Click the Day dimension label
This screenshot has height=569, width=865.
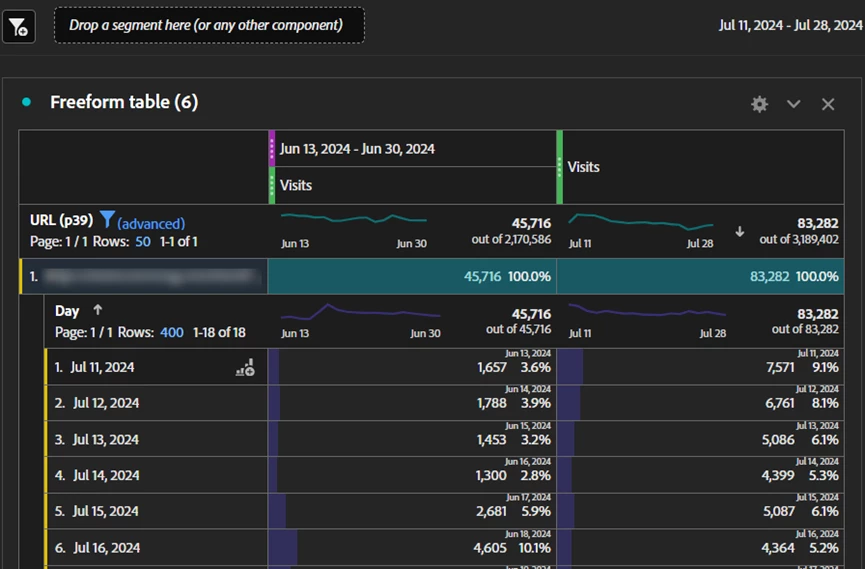click(67, 311)
